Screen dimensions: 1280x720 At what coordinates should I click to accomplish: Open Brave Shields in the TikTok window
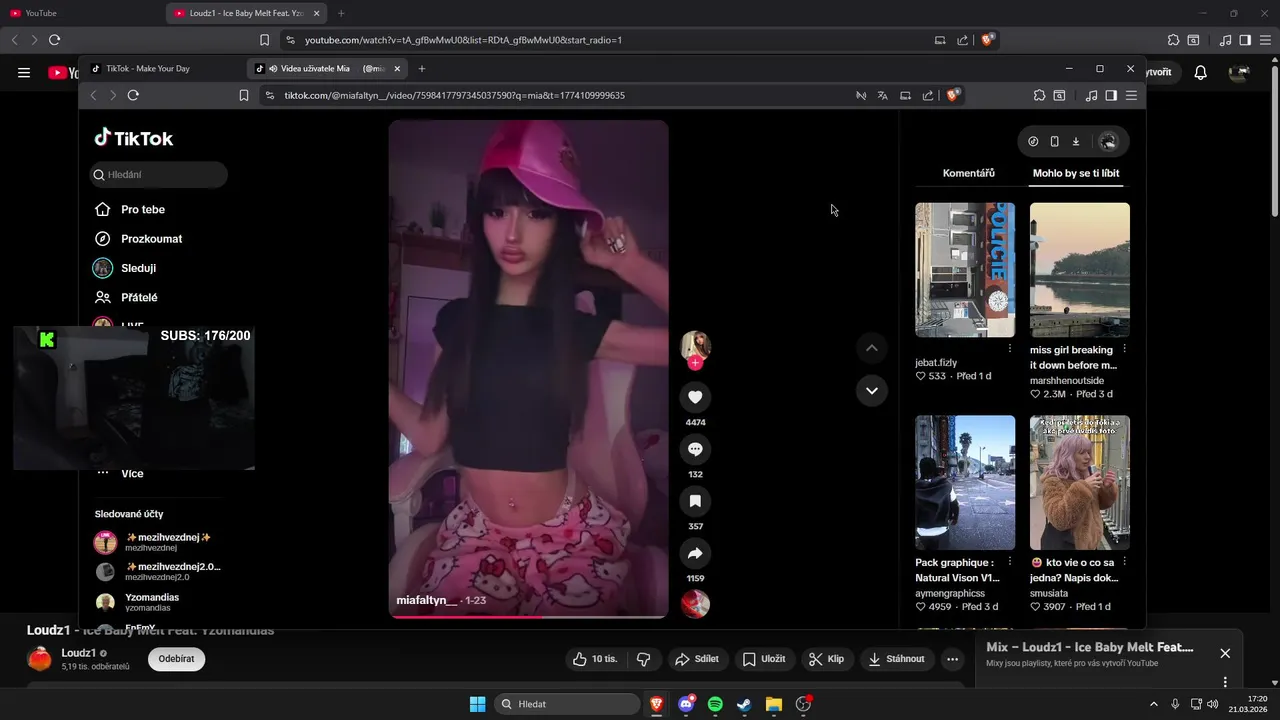[952, 95]
